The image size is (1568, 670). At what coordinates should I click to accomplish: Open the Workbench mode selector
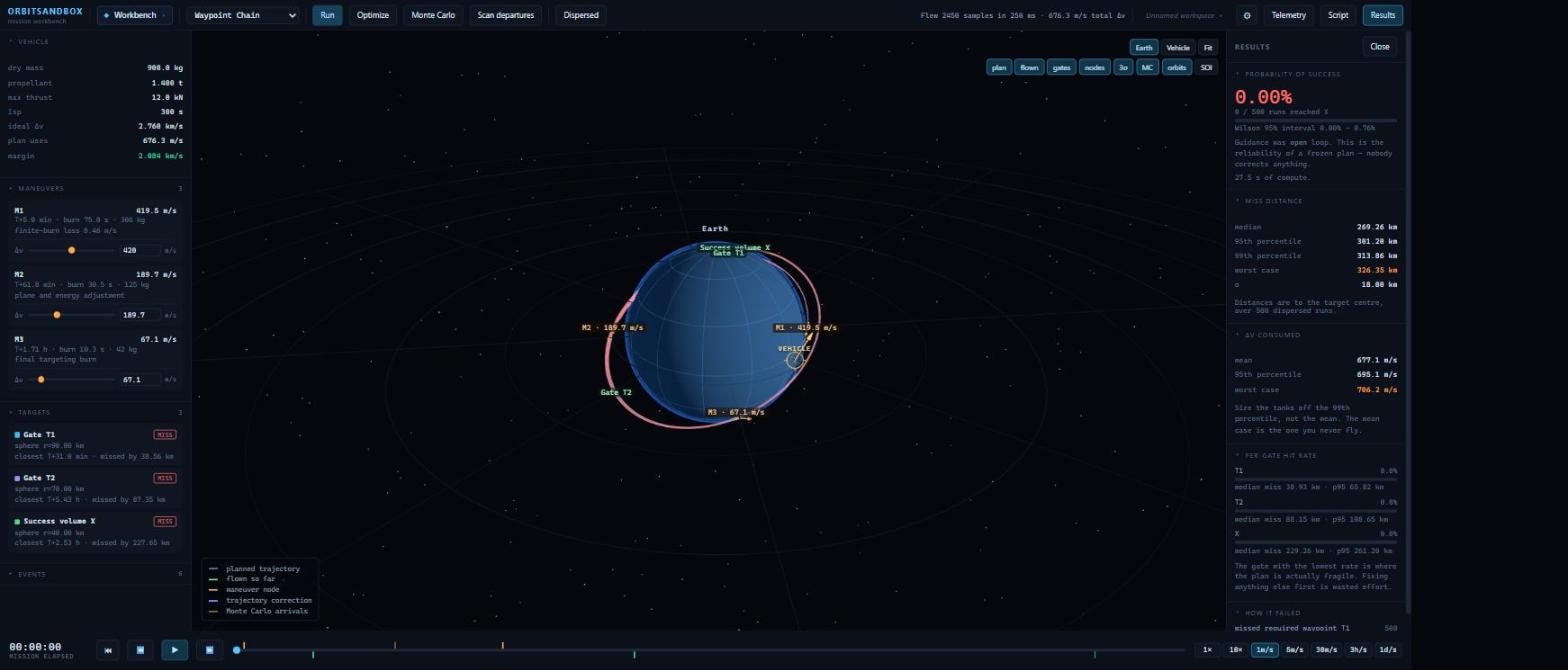point(135,15)
